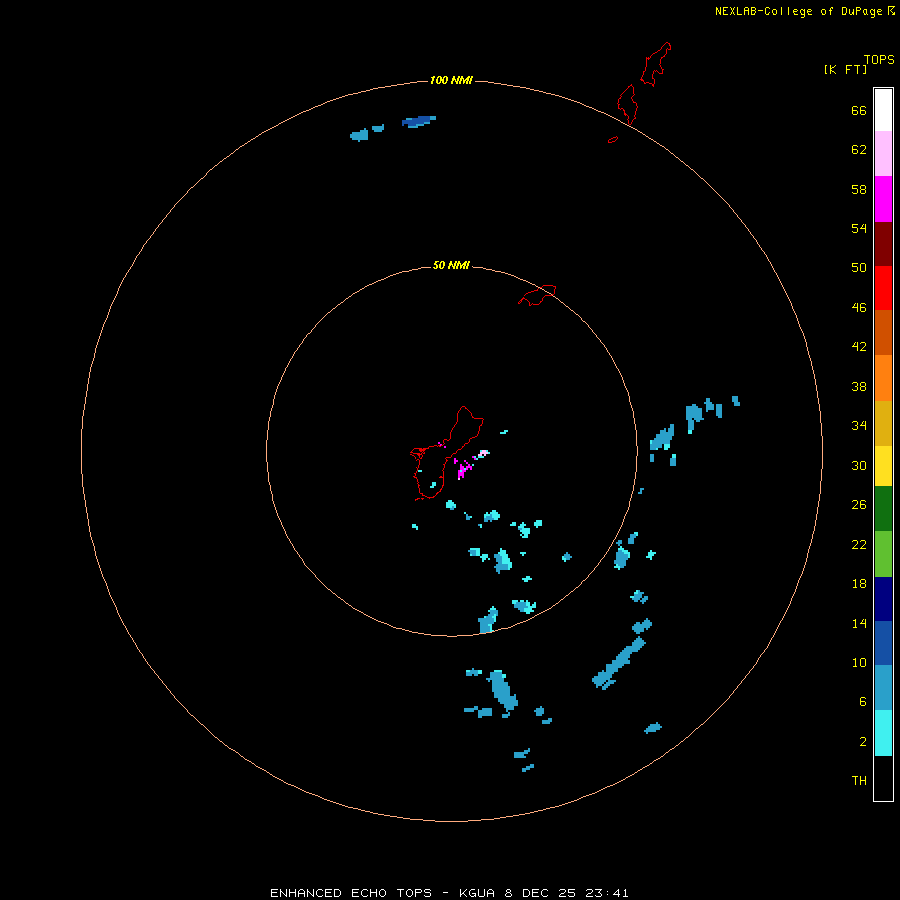900x900 pixels.
Task: Select the dark red maroon legend band
Action: pos(883,244)
